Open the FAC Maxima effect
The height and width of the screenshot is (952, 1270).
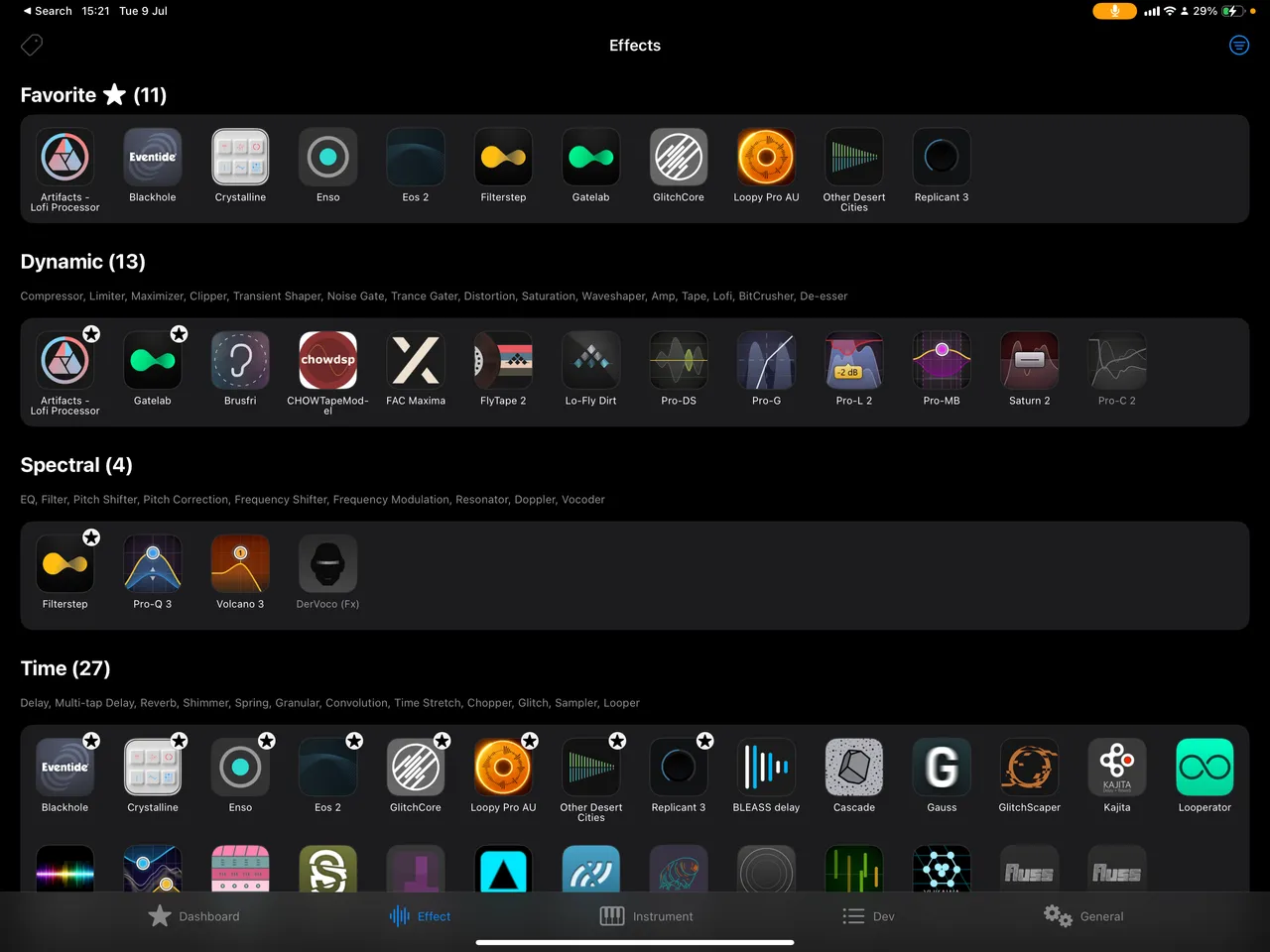[416, 360]
